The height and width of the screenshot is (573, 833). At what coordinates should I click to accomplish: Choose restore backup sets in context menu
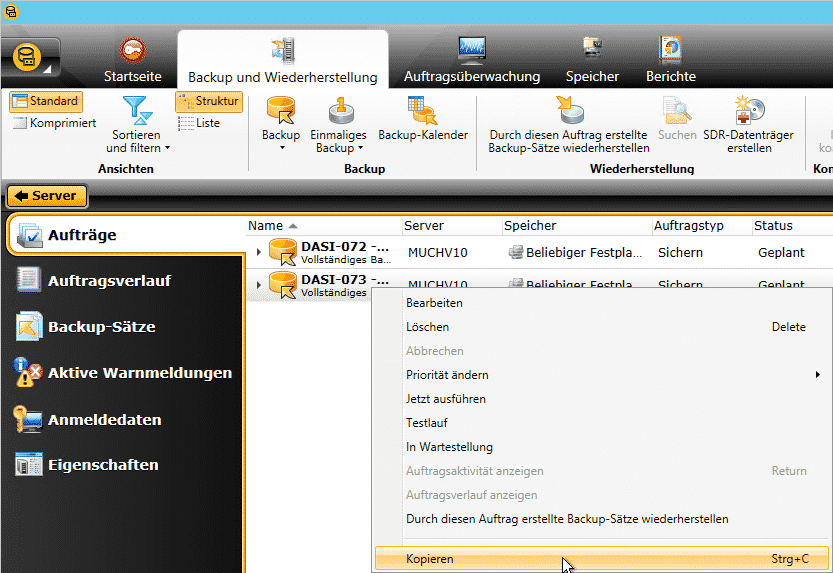tap(601, 519)
